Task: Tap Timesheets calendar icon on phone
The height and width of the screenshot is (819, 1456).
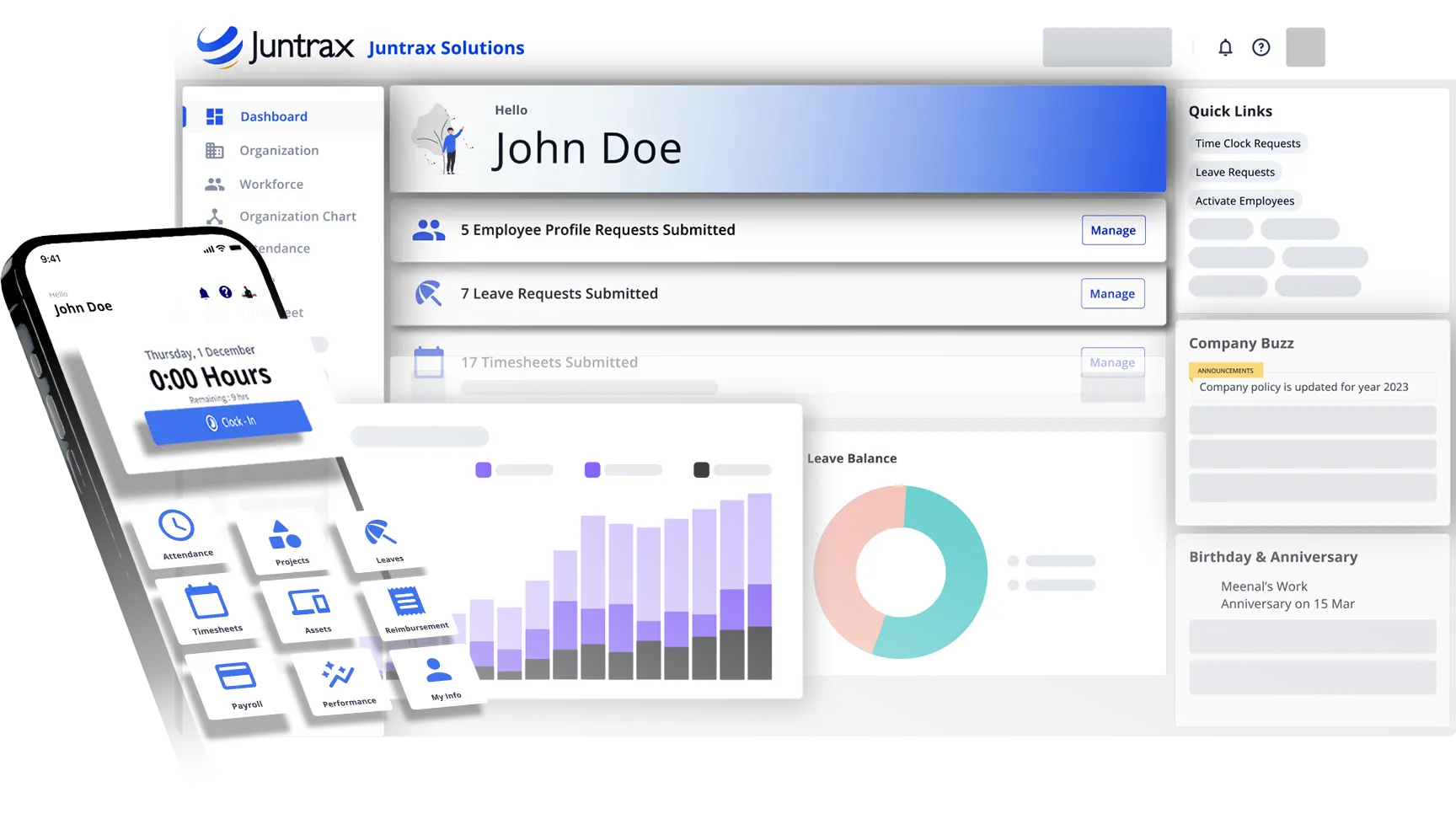Action: pyautogui.click(x=206, y=602)
